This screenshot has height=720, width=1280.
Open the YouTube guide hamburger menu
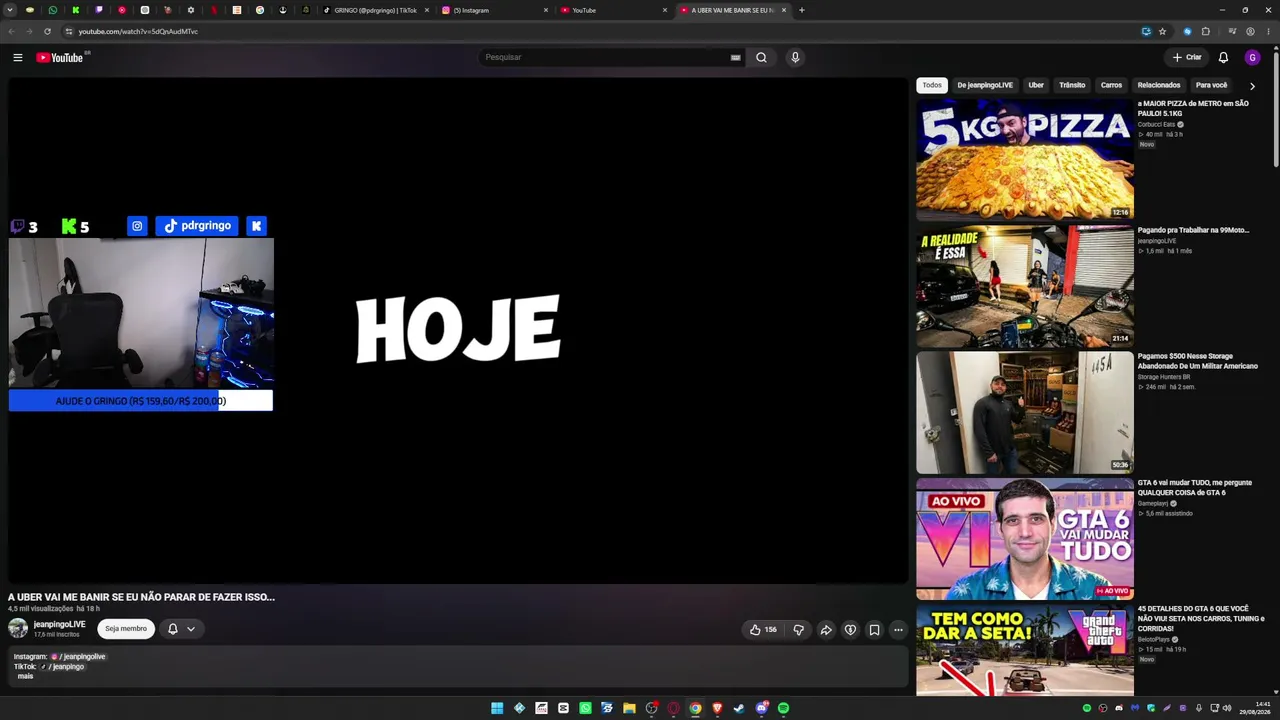[17, 57]
